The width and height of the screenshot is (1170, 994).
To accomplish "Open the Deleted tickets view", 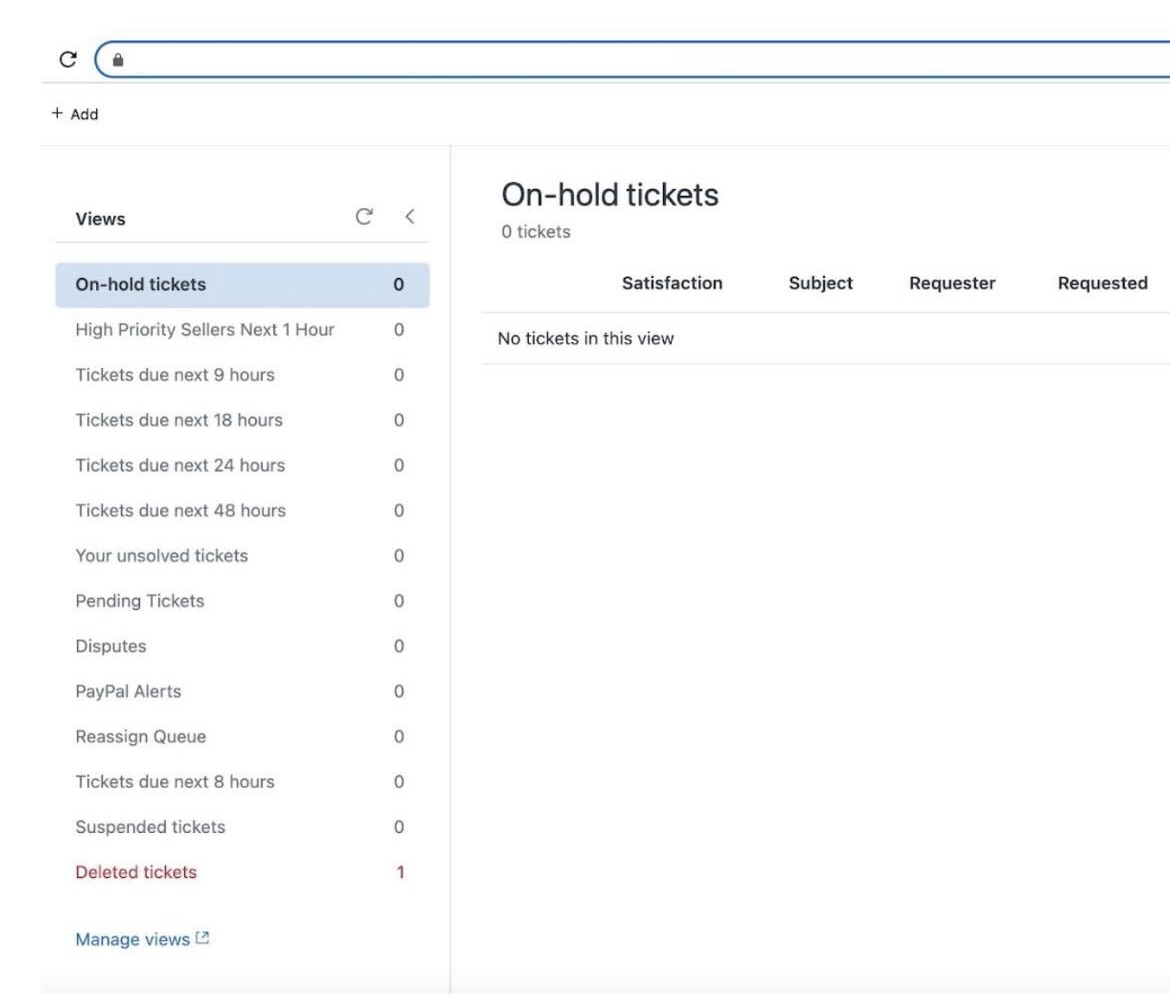I will (x=243, y=872).
